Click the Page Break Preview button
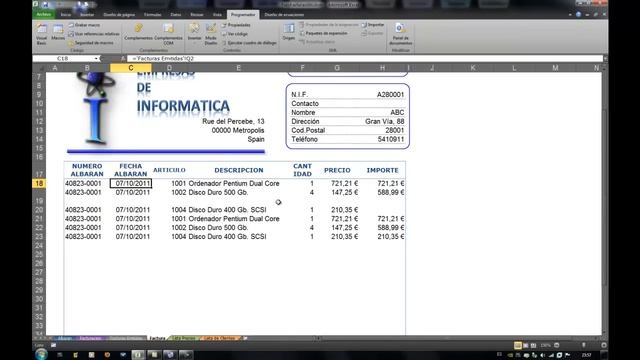Image resolution: width=640 pixels, height=360 pixels. coord(533,345)
